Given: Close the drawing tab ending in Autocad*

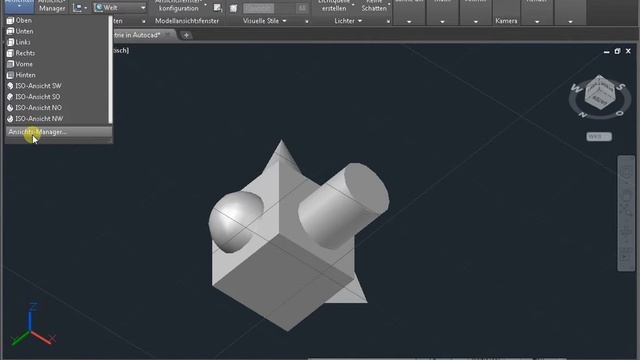Looking at the screenshot, I should coord(167,35).
